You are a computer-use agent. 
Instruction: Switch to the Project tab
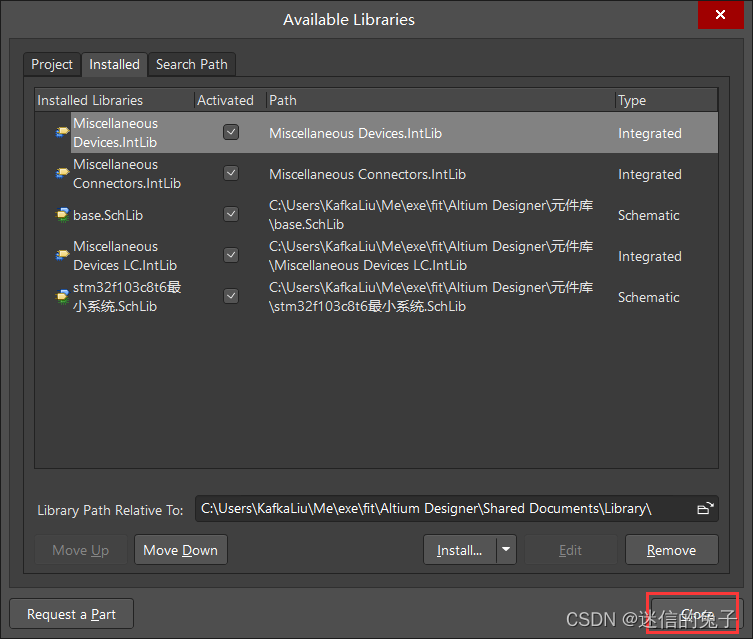click(52, 64)
